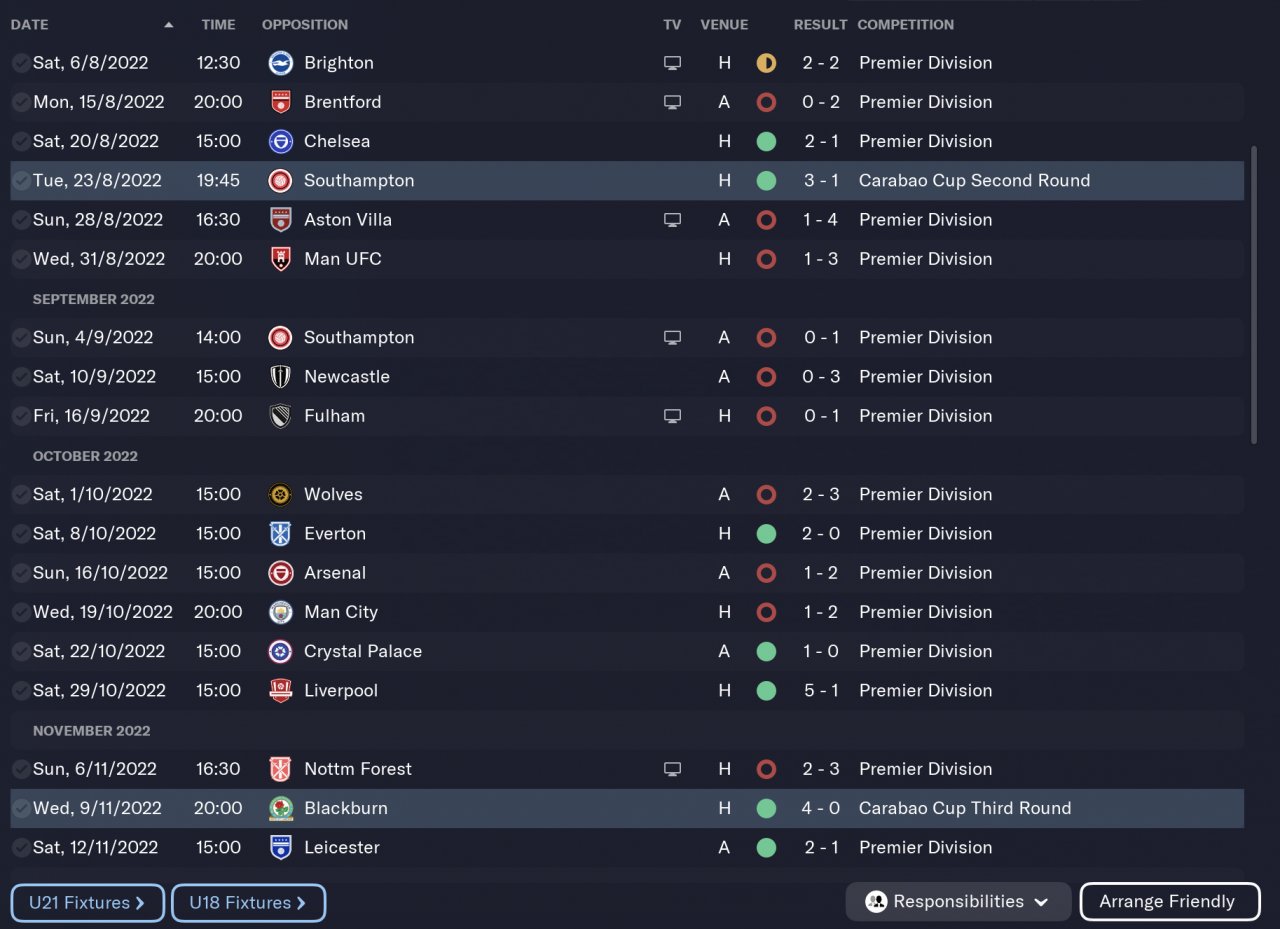Sort by the Opposition column header

305,24
